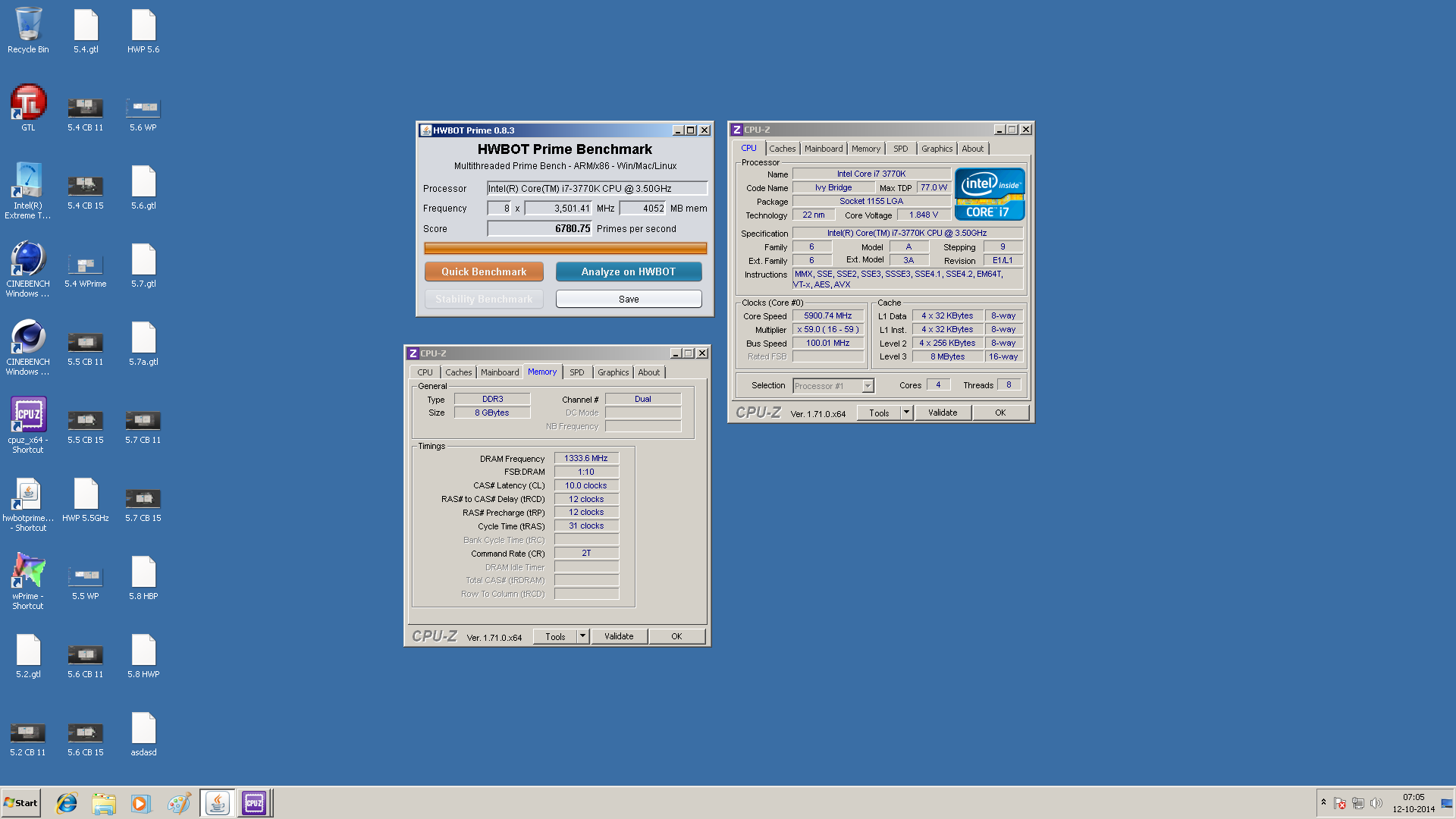Open the 5.8 HWP file icon

coord(143,656)
